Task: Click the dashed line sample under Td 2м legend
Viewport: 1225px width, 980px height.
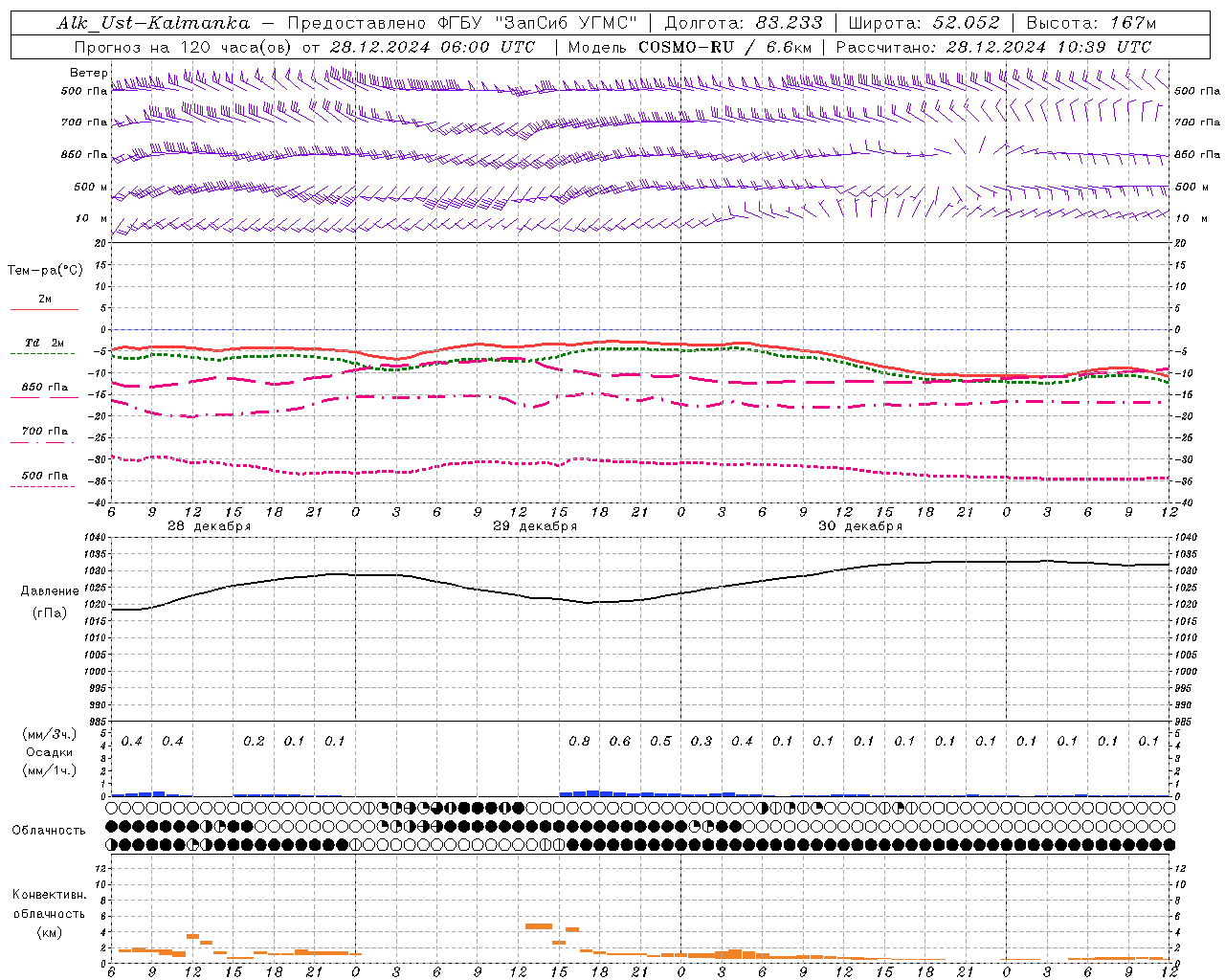Action: (x=43, y=353)
